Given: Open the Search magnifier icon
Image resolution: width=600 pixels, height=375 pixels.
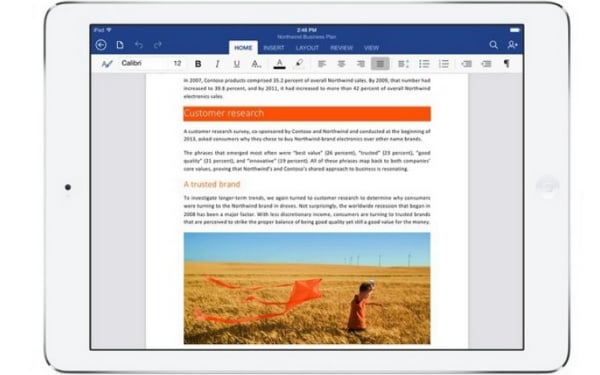Looking at the screenshot, I should pos(494,45).
